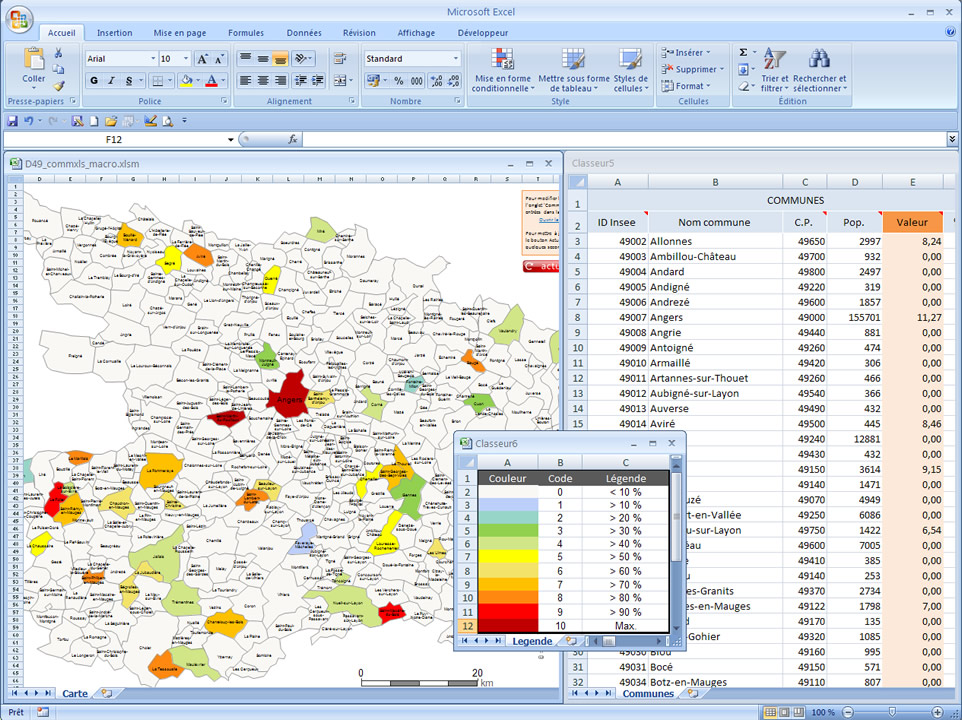The width and height of the screenshot is (962, 720).
Task: Switch to the Mise en page tab
Action: (x=180, y=33)
